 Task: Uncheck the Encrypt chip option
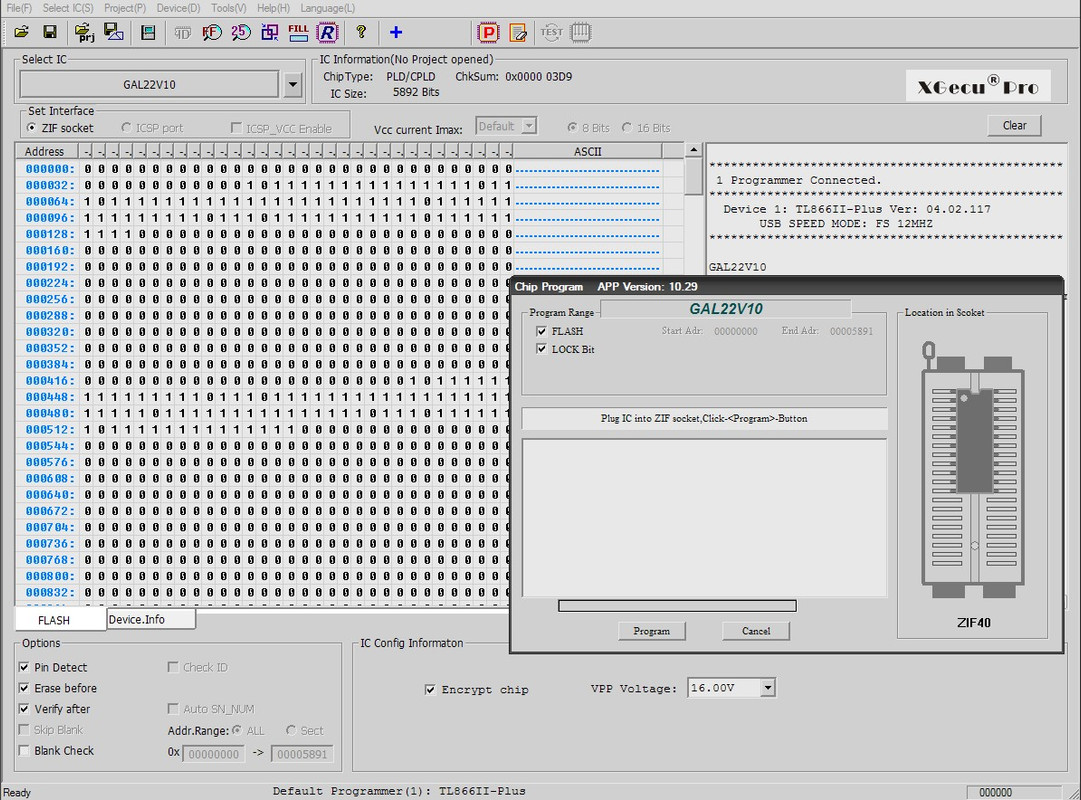click(430, 690)
